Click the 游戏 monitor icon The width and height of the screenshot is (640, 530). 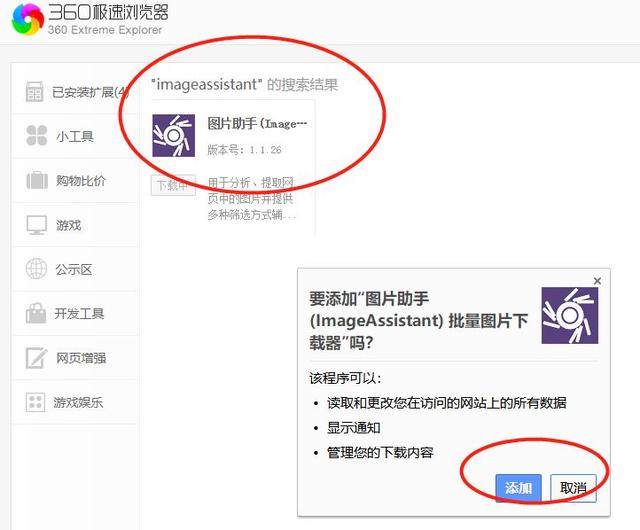tap(36, 225)
